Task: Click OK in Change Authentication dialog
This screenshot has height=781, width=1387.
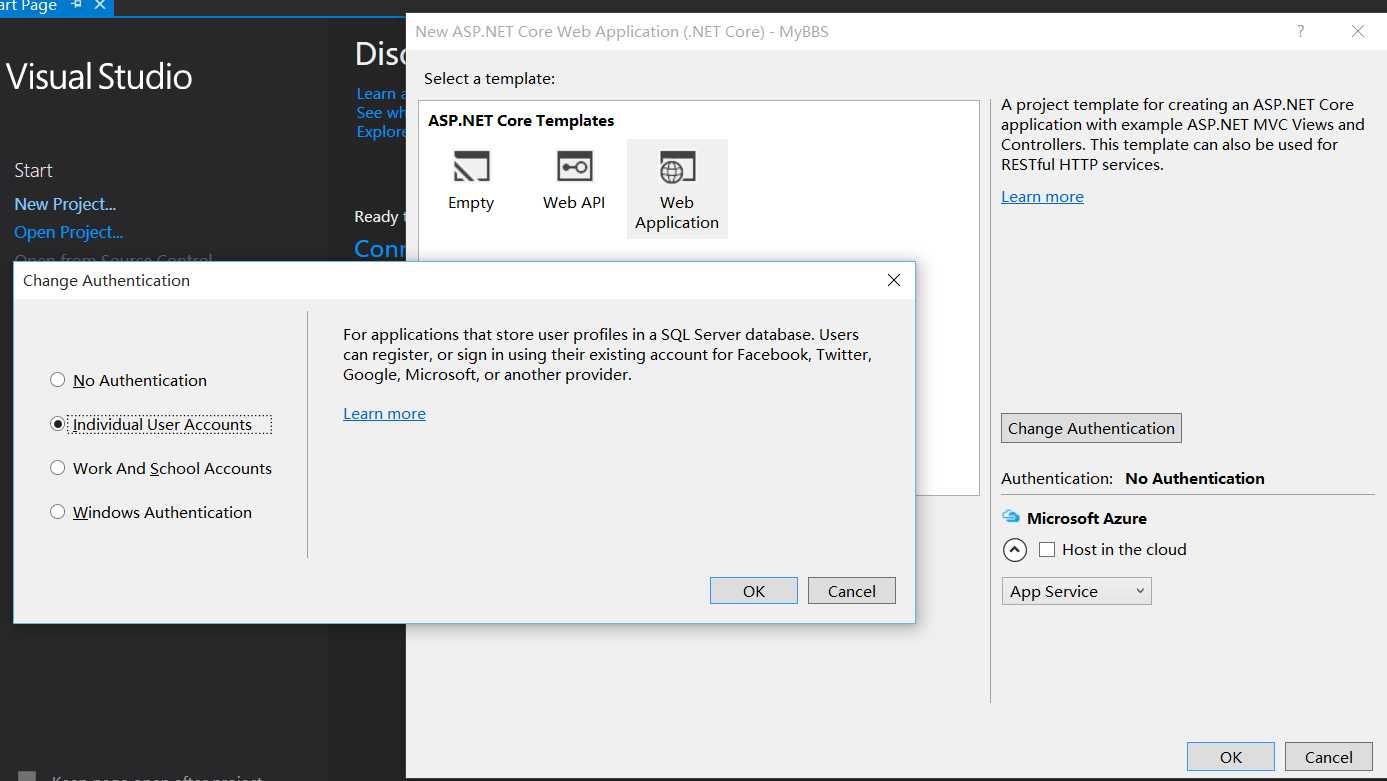Action: [x=754, y=591]
